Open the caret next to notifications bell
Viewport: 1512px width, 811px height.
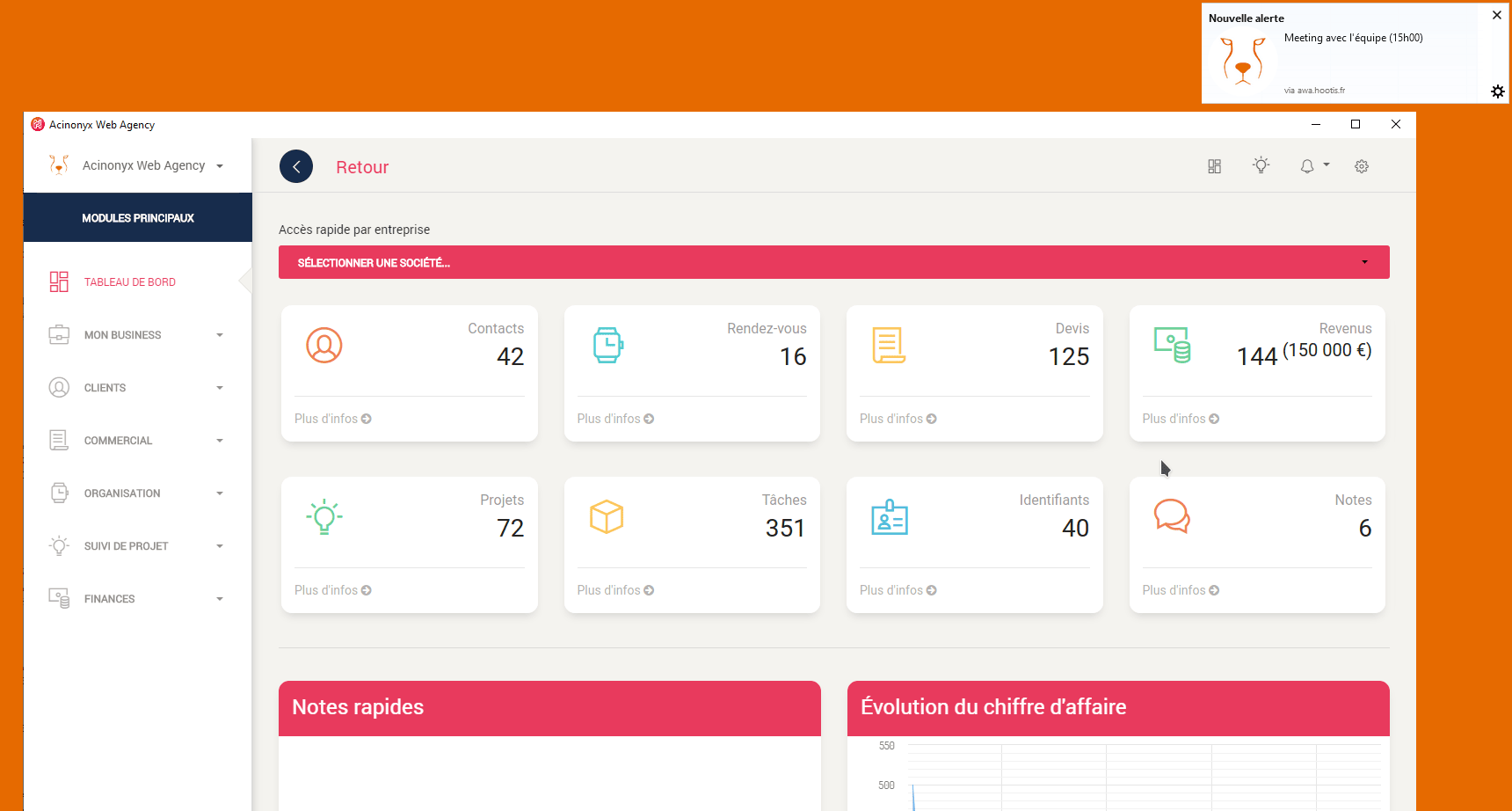(1327, 165)
